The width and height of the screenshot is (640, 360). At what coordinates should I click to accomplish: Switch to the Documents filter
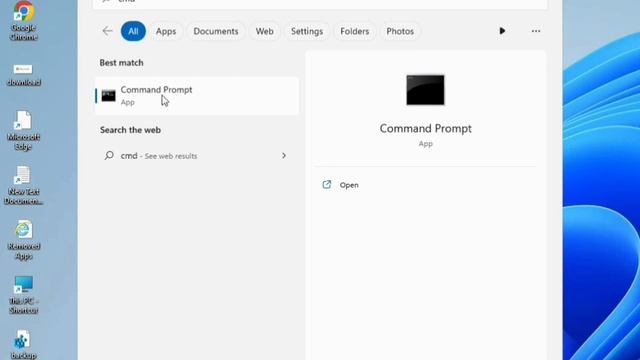(x=216, y=31)
